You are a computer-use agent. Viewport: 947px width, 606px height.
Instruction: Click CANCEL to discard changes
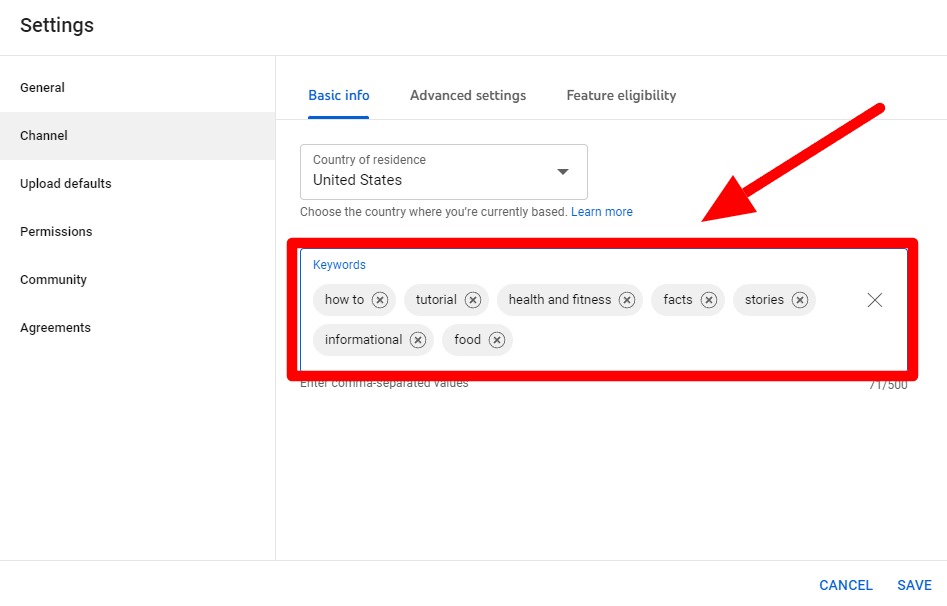(x=846, y=585)
